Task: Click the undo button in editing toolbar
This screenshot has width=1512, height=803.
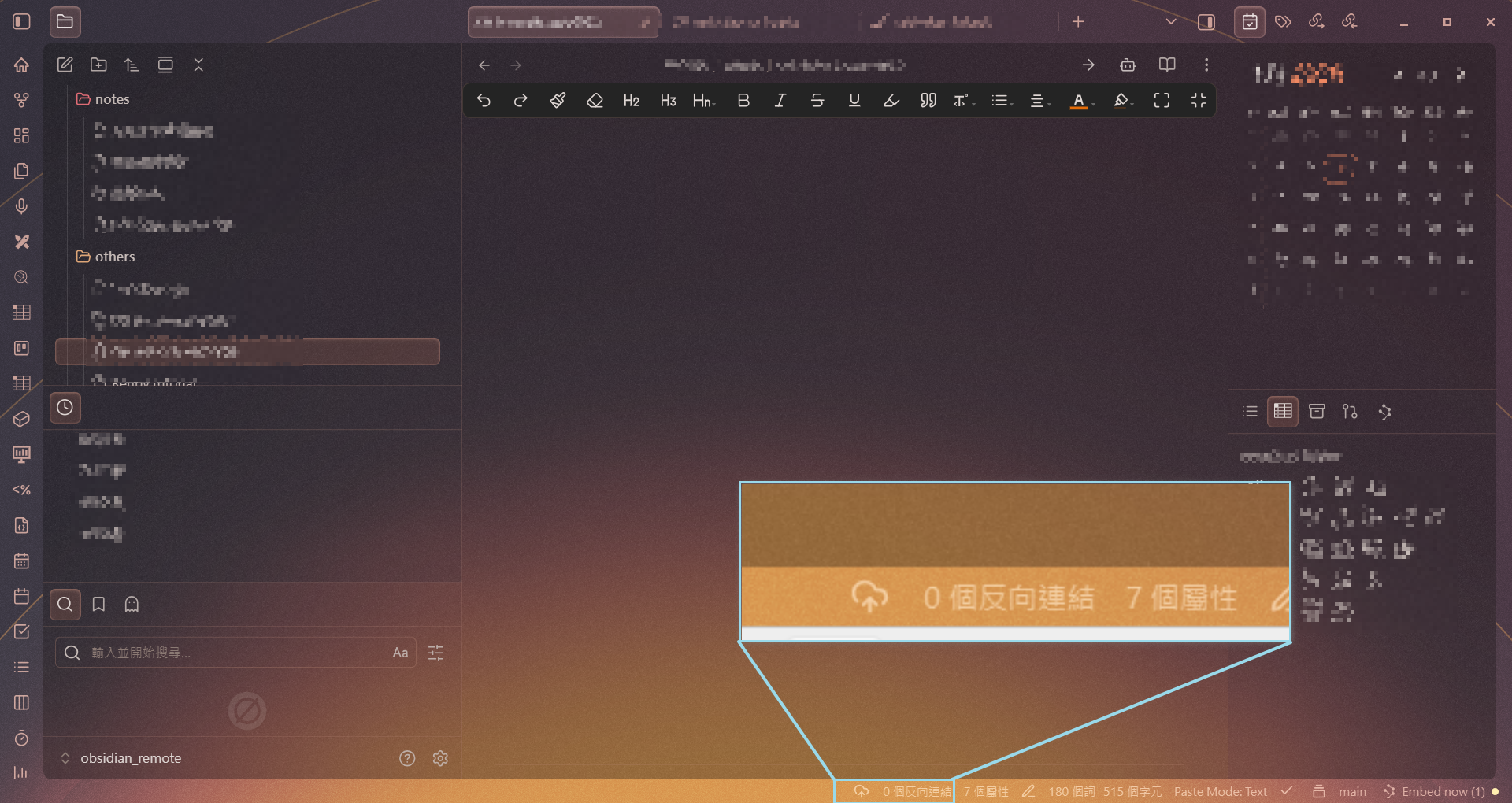Action: click(x=484, y=100)
